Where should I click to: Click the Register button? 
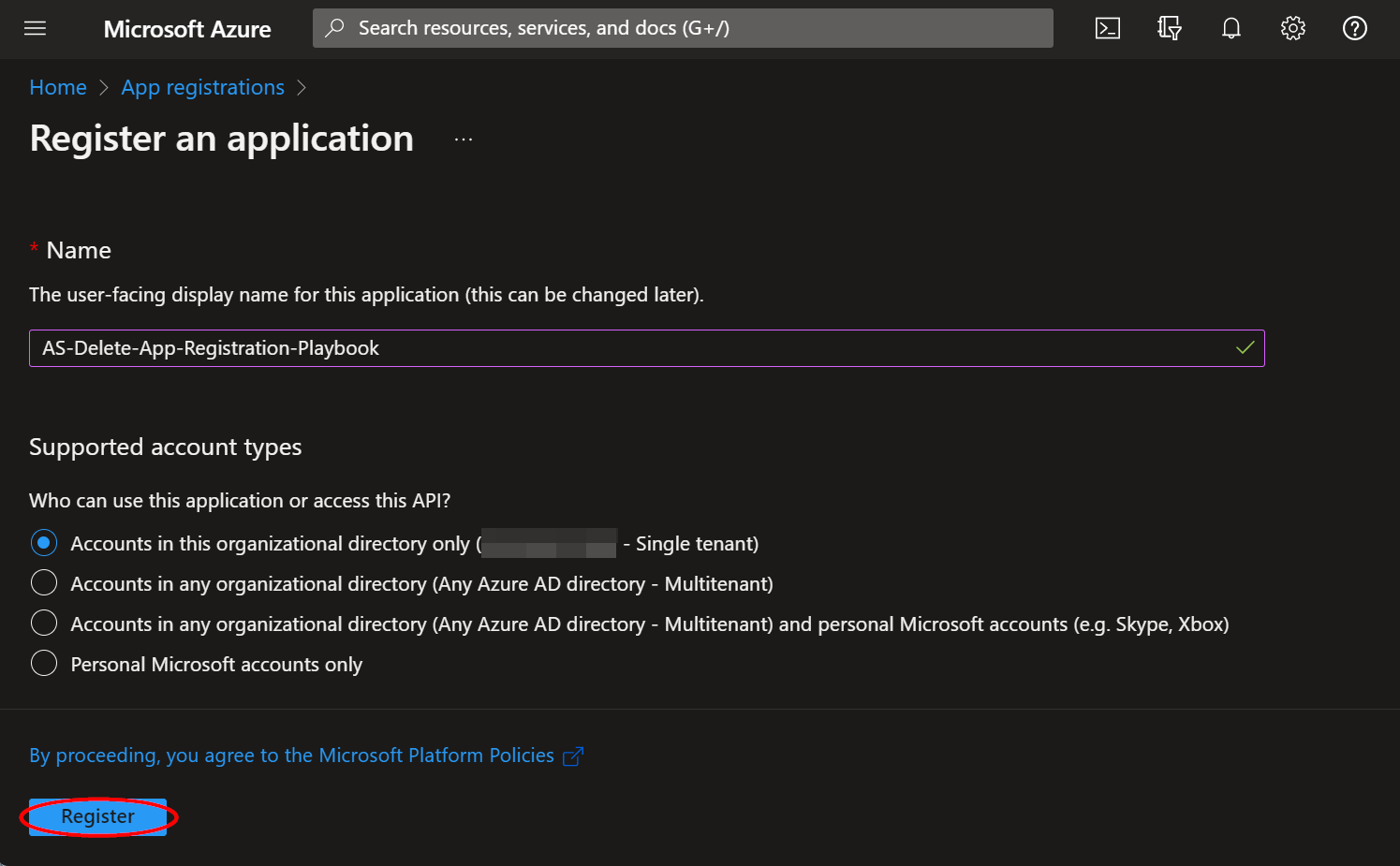pos(97,816)
